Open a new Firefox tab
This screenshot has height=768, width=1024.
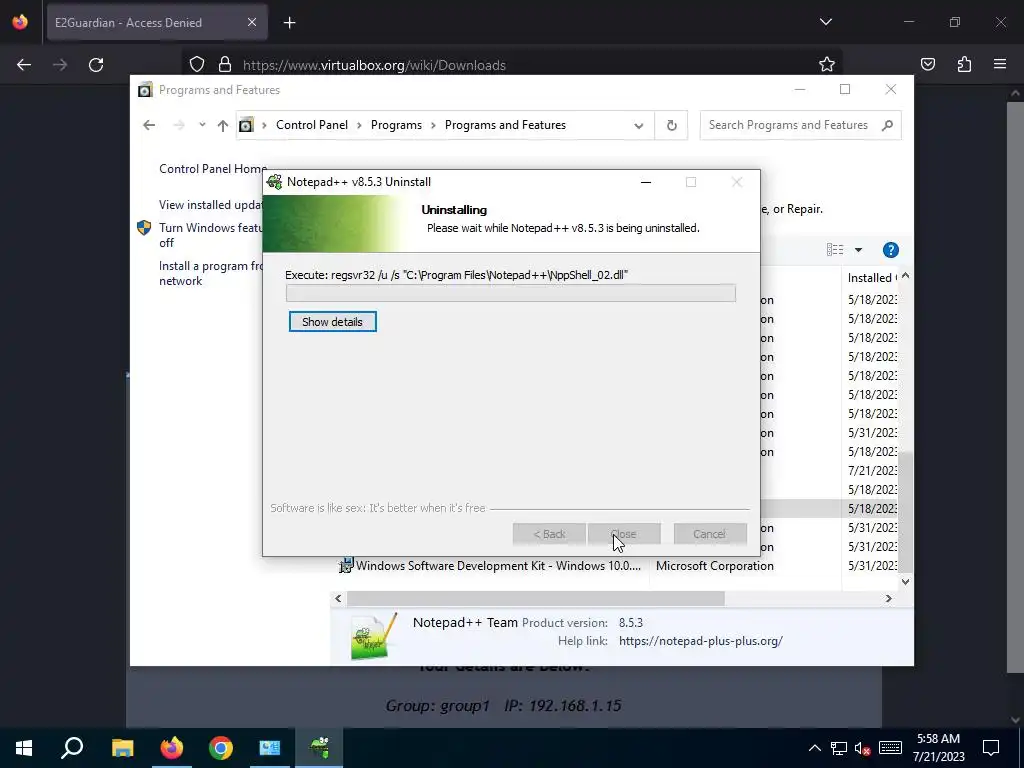tap(290, 23)
